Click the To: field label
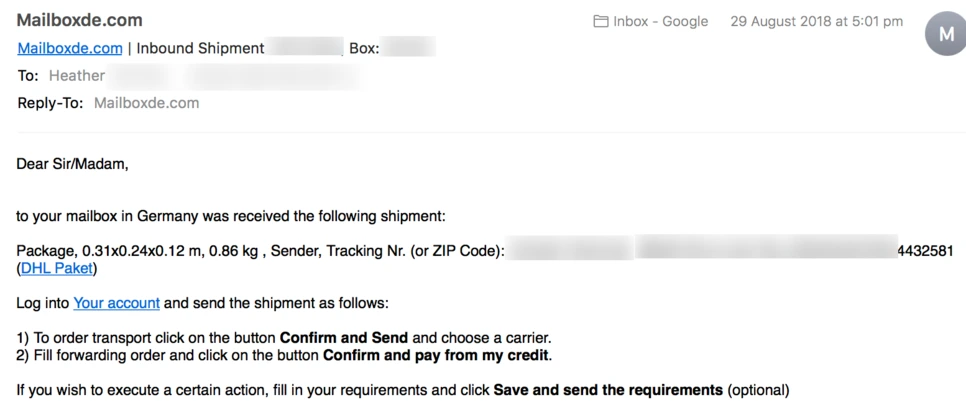The height and width of the screenshot is (405, 966). [28, 76]
